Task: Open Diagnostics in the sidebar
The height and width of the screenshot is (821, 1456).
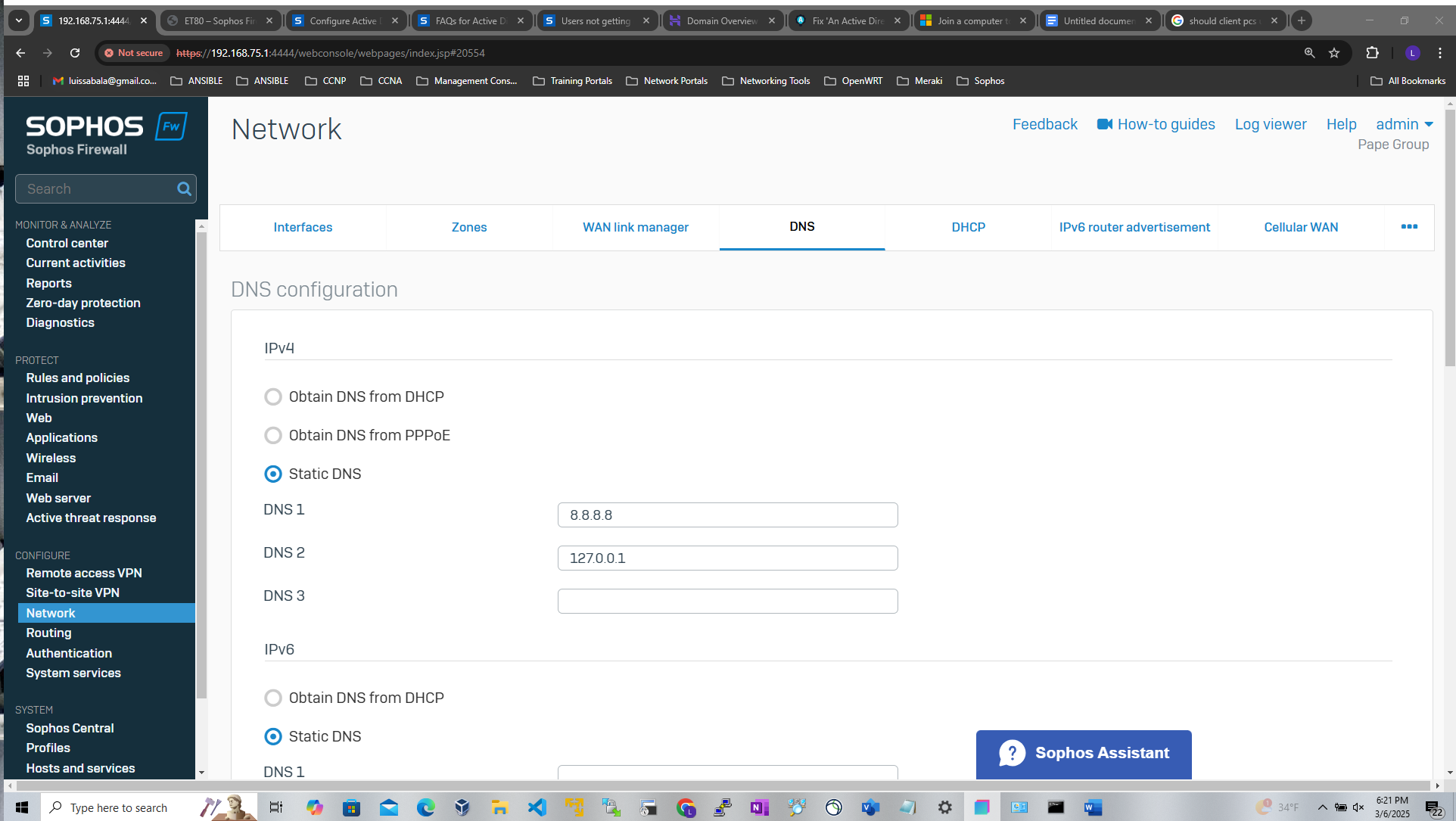Action: [61, 323]
